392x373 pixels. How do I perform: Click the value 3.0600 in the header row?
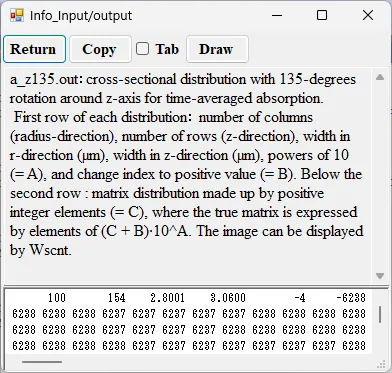tap(228, 298)
